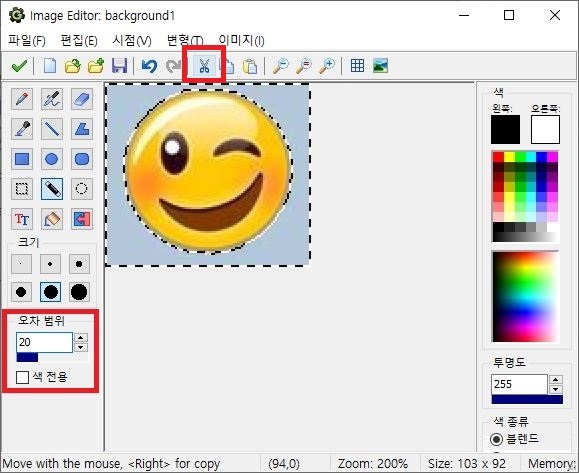579x473 pixels.
Task: Open the 이미지(I) menu
Action: (241, 40)
